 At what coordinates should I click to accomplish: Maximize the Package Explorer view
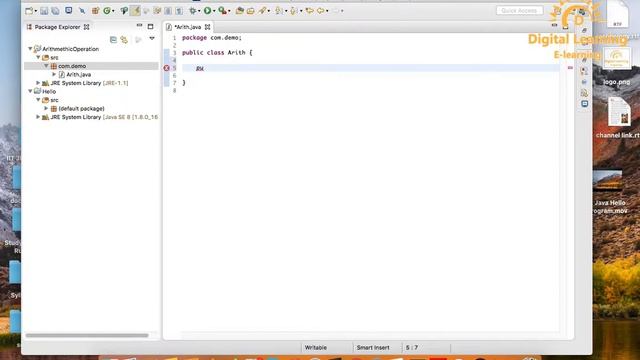151,27
